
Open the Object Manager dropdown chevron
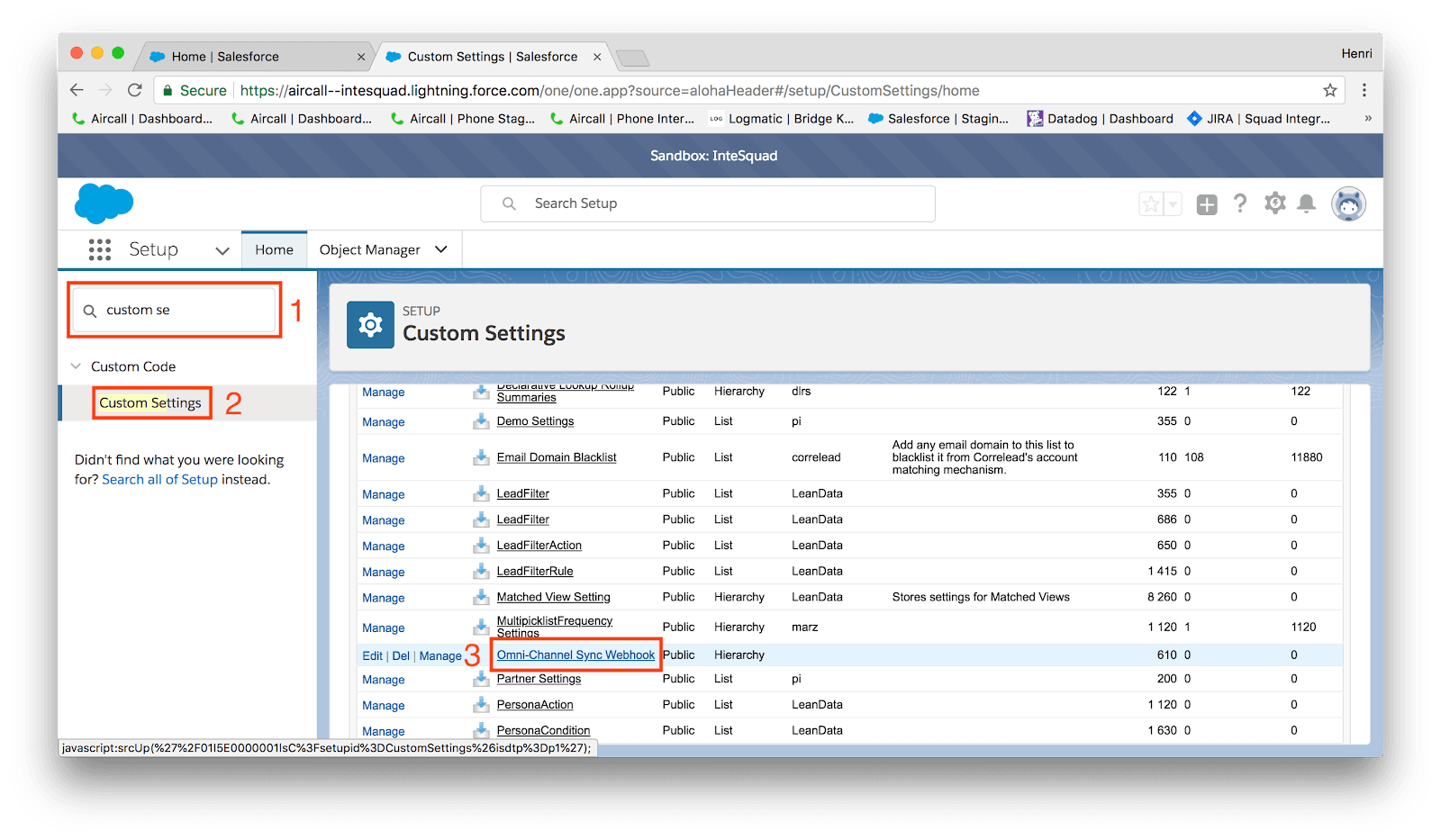pyautogui.click(x=441, y=249)
